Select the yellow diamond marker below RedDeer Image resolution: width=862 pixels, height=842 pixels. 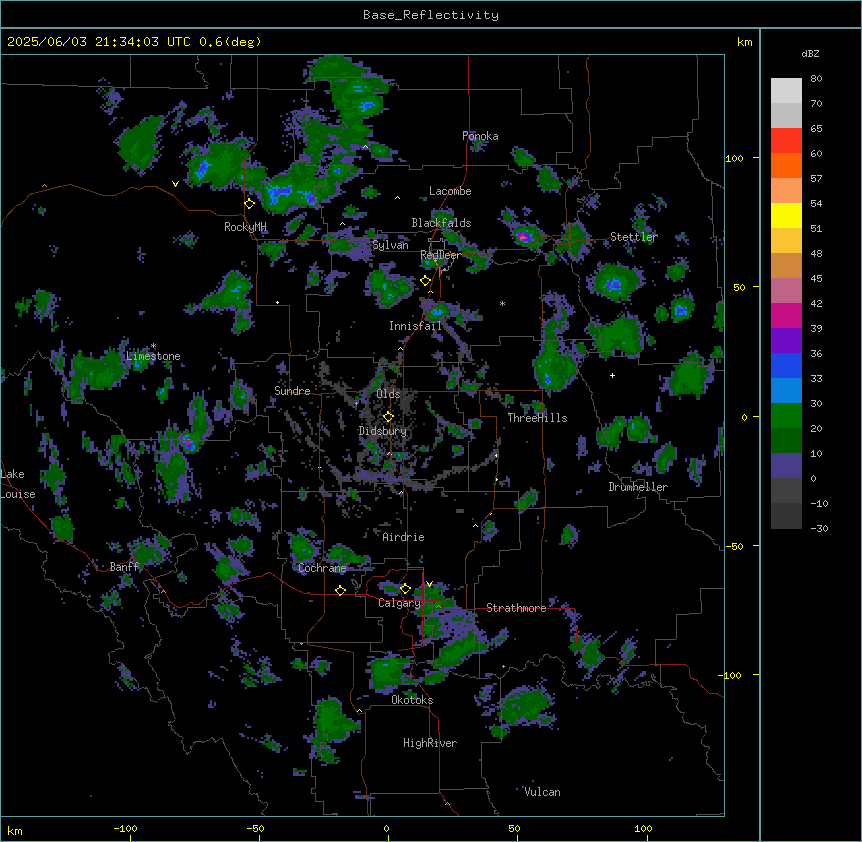(x=425, y=281)
